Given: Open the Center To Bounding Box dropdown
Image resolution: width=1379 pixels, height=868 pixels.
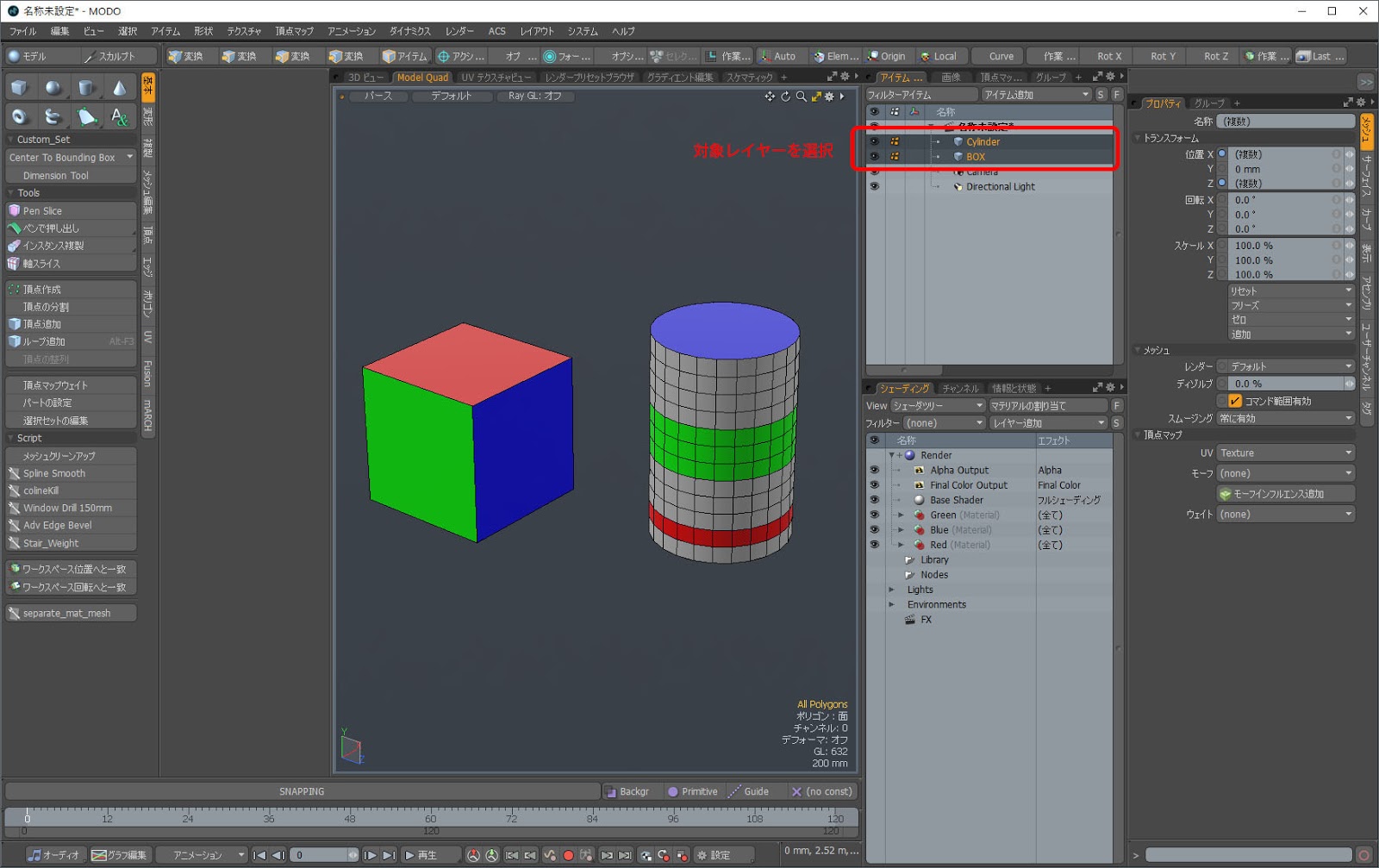Looking at the screenshot, I should [x=72, y=158].
